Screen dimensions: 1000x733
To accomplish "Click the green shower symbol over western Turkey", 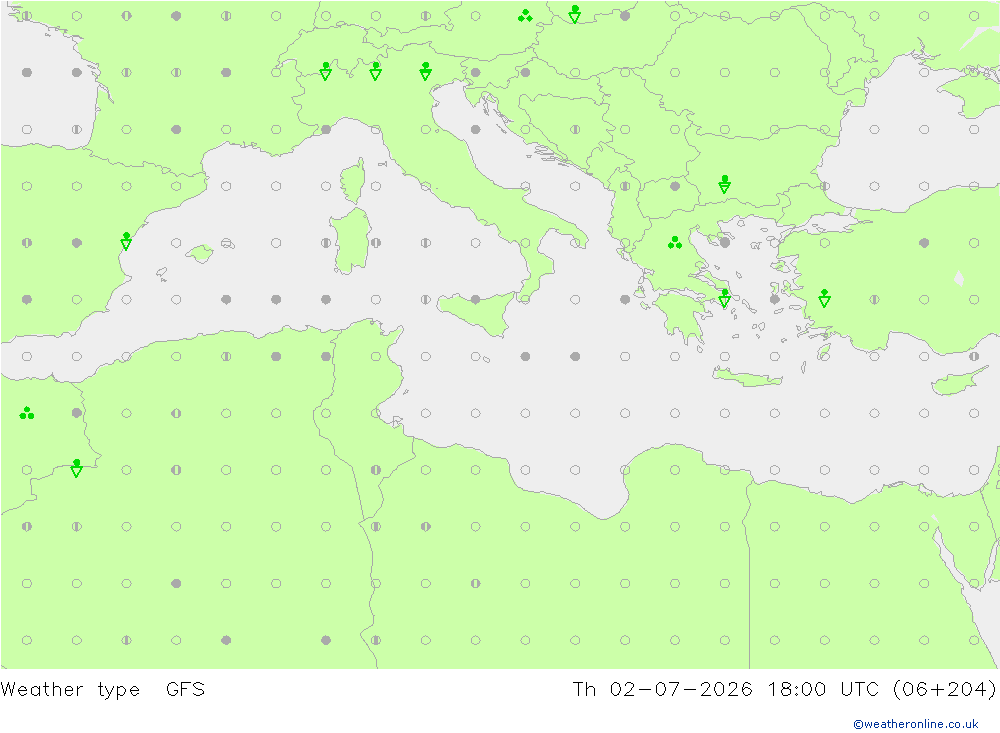I will [x=825, y=298].
